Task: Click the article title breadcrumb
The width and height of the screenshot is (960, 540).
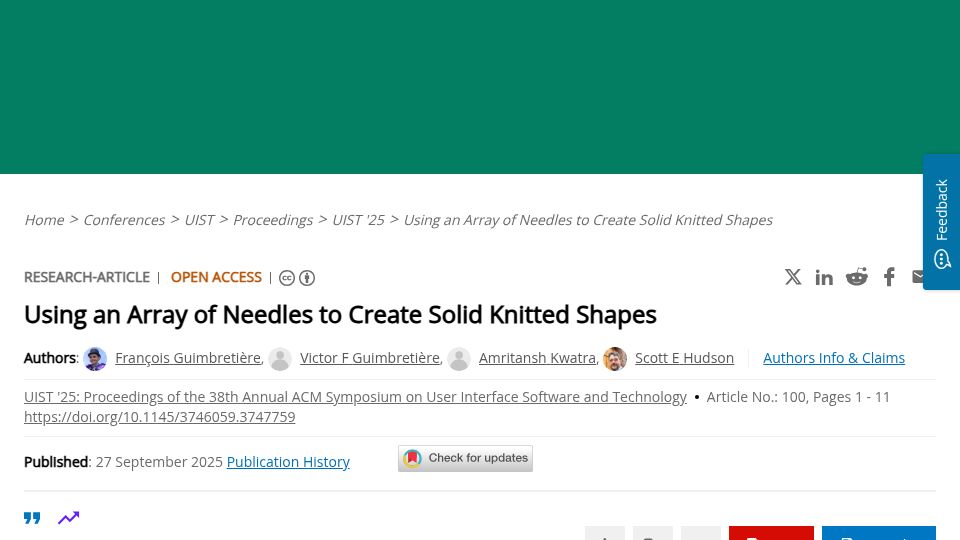Action: (x=588, y=220)
